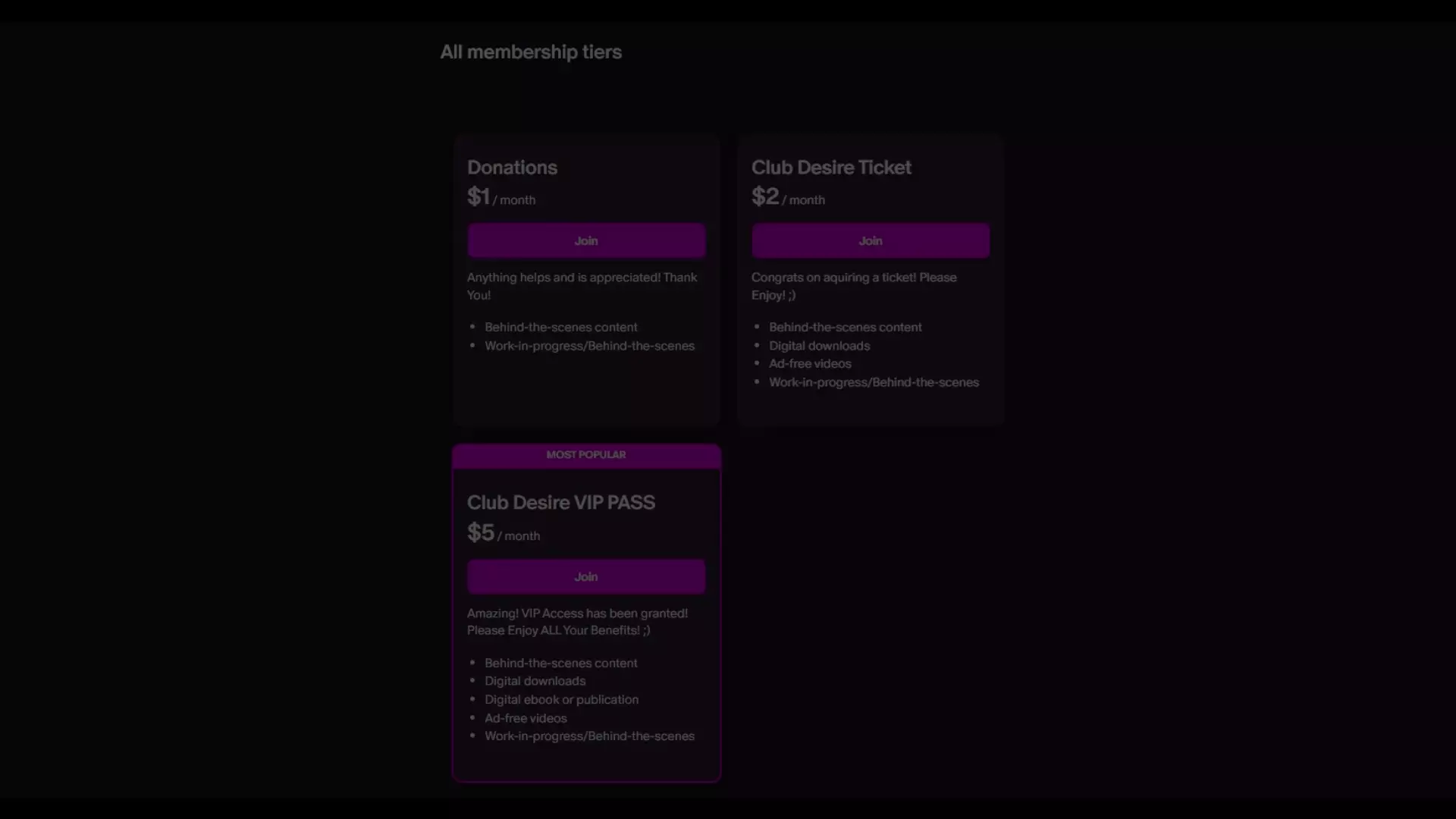The image size is (1456, 819).
Task: Click 'Behind-the-scenes content' in Donations card
Action: tap(561, 327)
